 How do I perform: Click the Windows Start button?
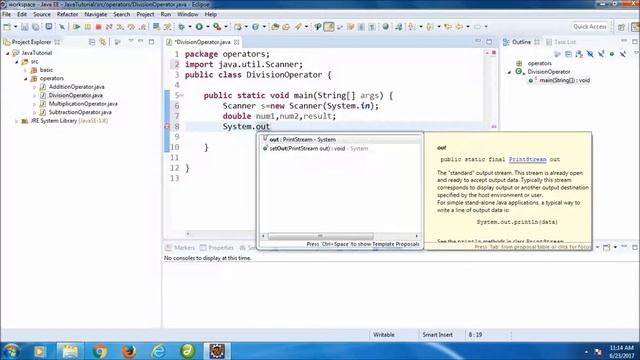11,351
